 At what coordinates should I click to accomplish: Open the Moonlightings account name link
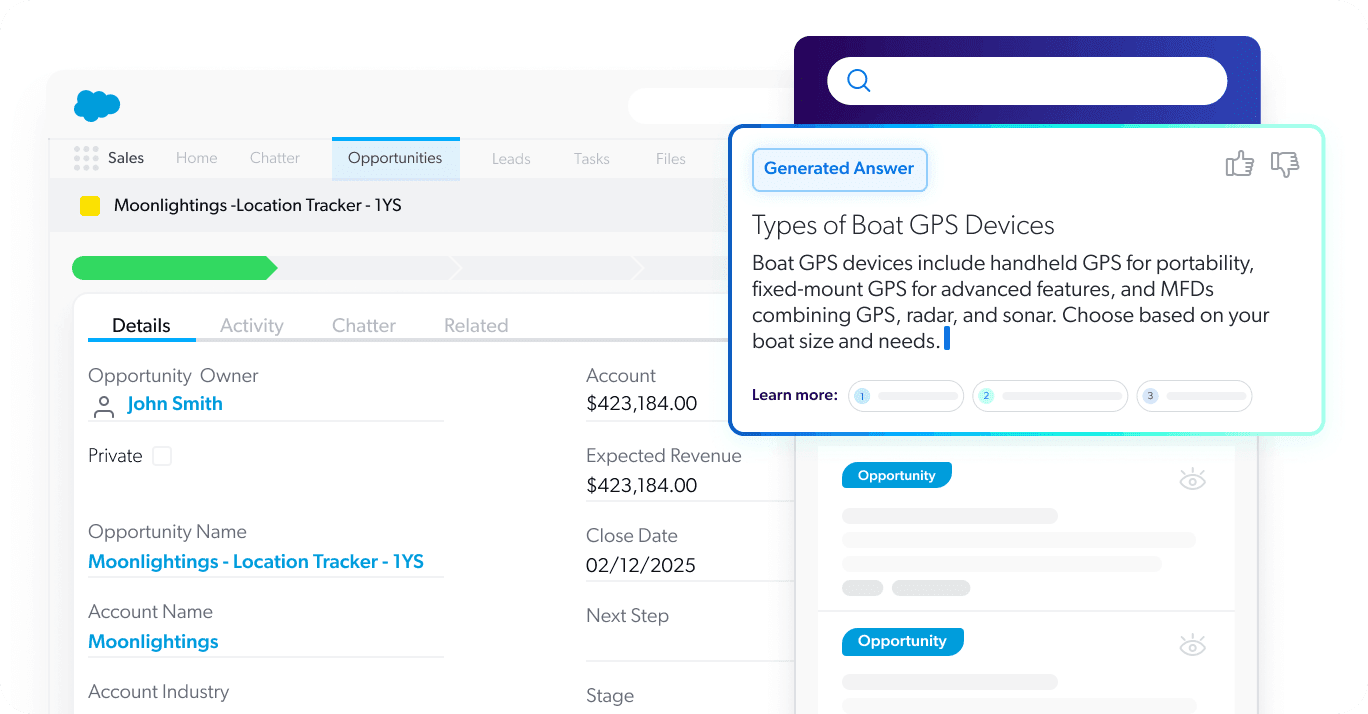click(153, 642)
